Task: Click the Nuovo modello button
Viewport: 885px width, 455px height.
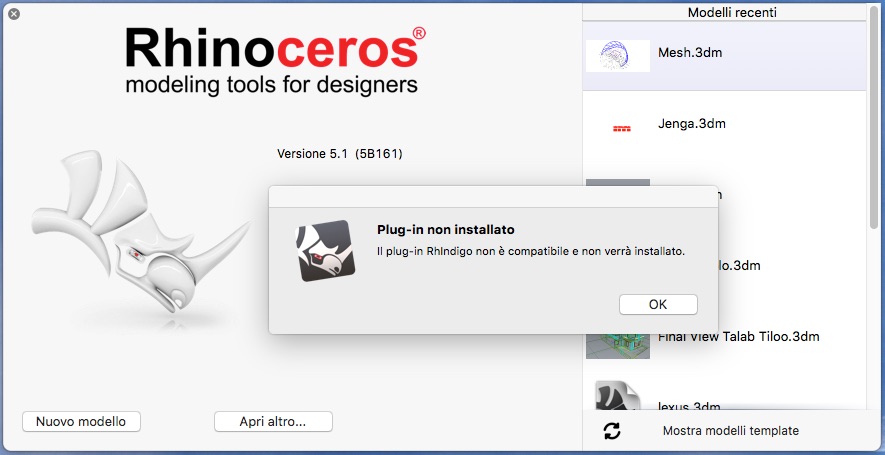Action: tap(81, 421)
